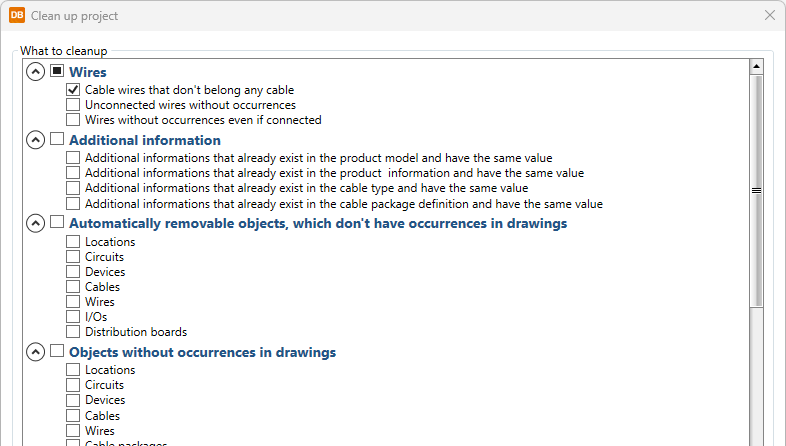
Task: Check additional informations existing in cable type
Action: [x=73, y=188]
